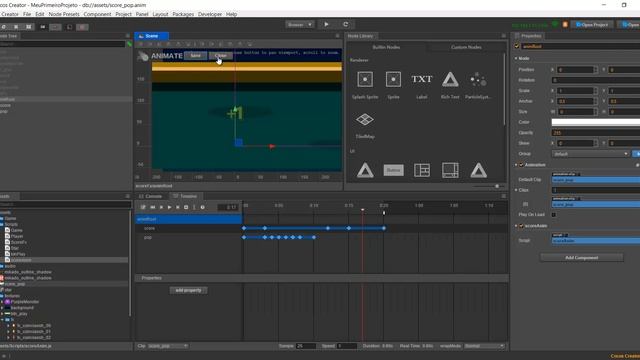Open the Scene panel menu icon
The image size is (640, 360).
(x=337, y=36)
